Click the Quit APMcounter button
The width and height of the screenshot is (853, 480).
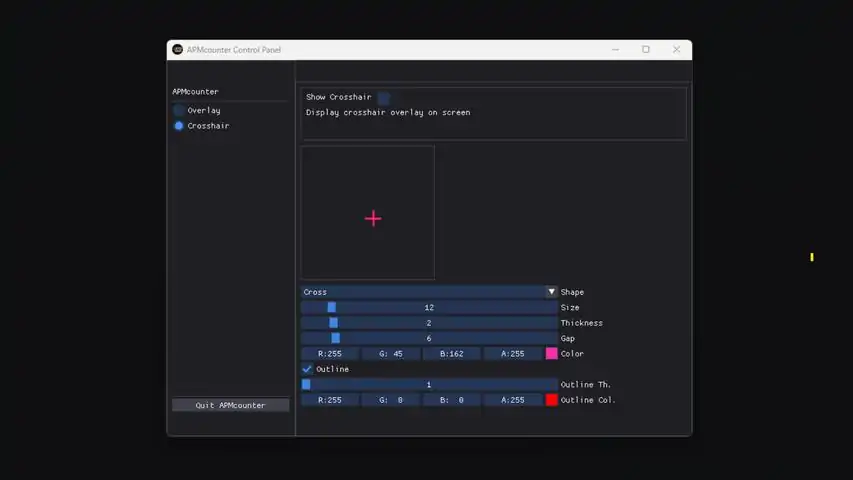(x=231, y=405)
